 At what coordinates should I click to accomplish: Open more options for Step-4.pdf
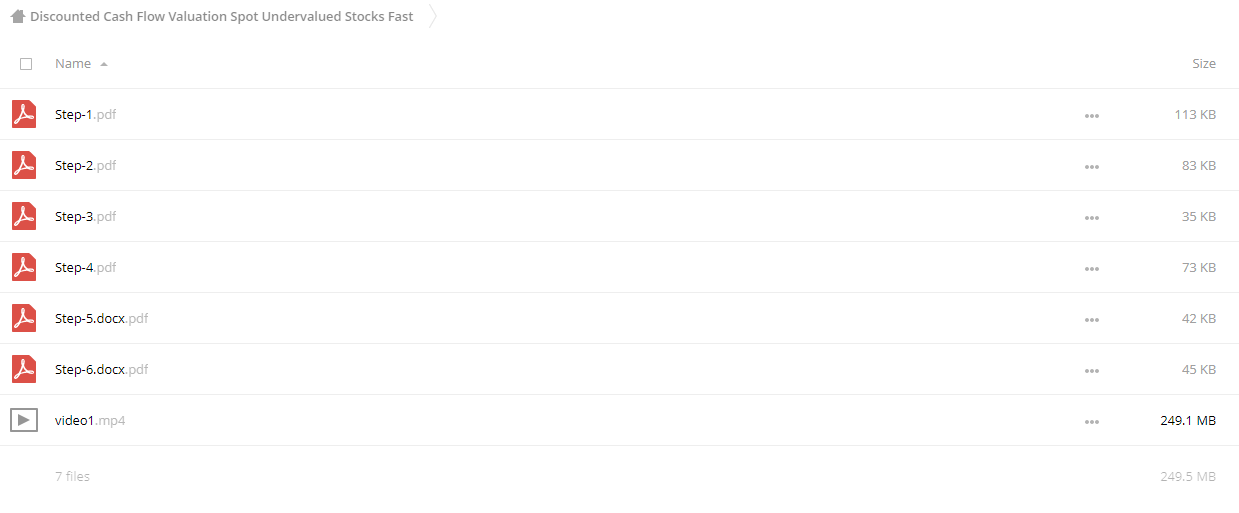tap(1092, 269)
